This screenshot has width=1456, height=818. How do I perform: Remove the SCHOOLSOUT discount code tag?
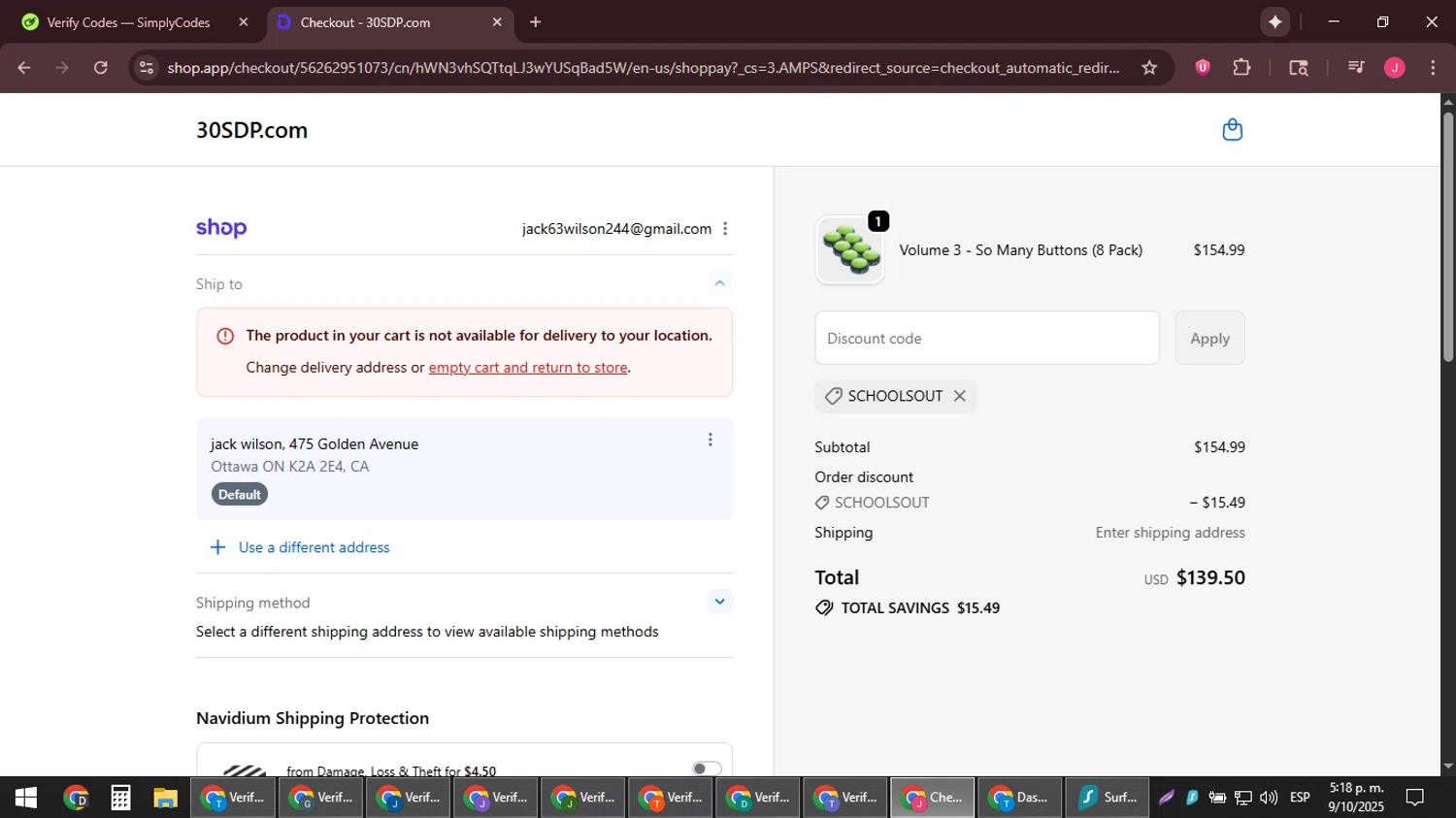click(959, 396)
